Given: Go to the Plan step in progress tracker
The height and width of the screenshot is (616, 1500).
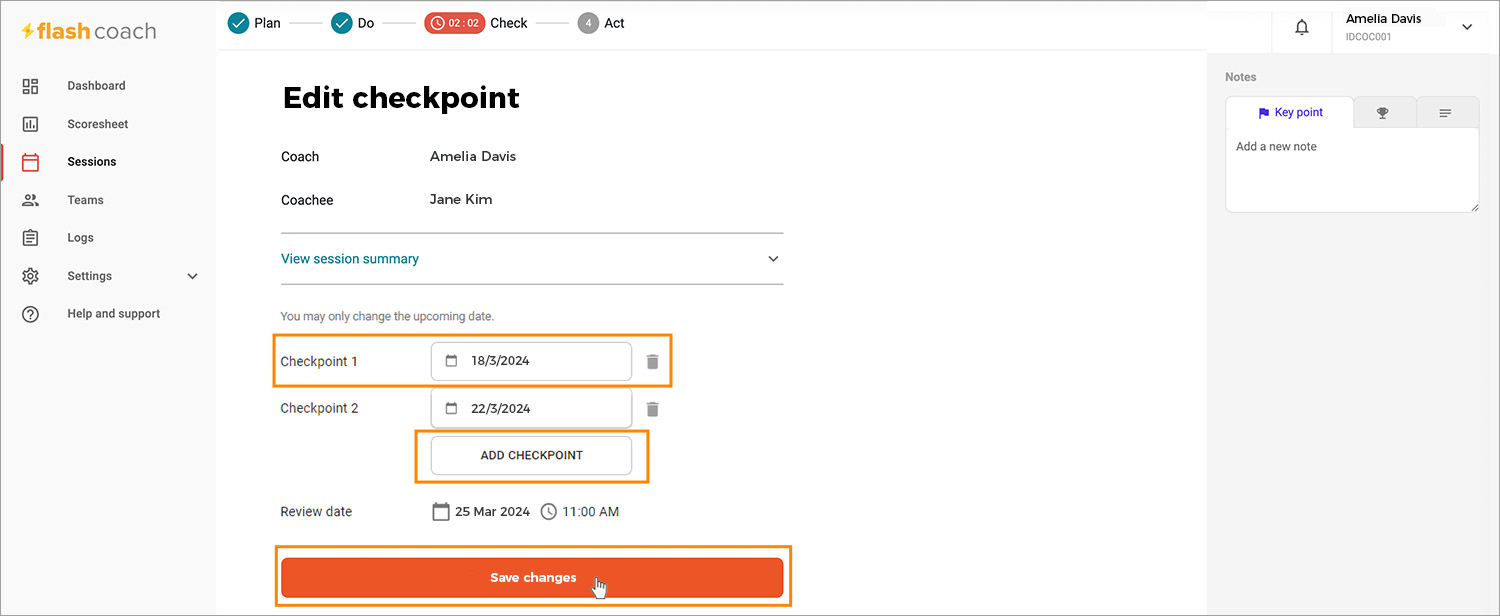Looking at the screenshot, I should tap(254, 23).
